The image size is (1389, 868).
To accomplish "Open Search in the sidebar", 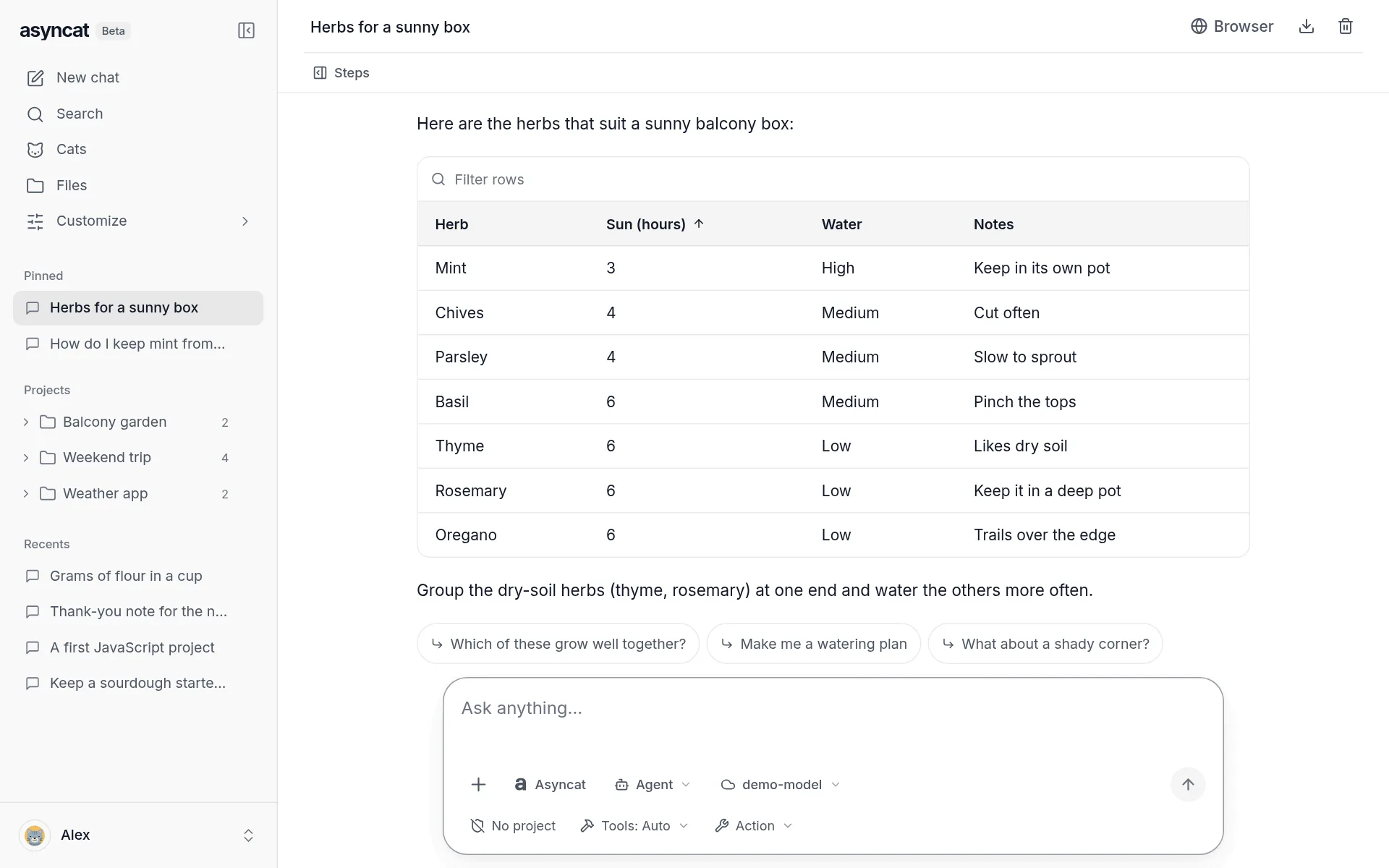I will (x=138, y=114).
